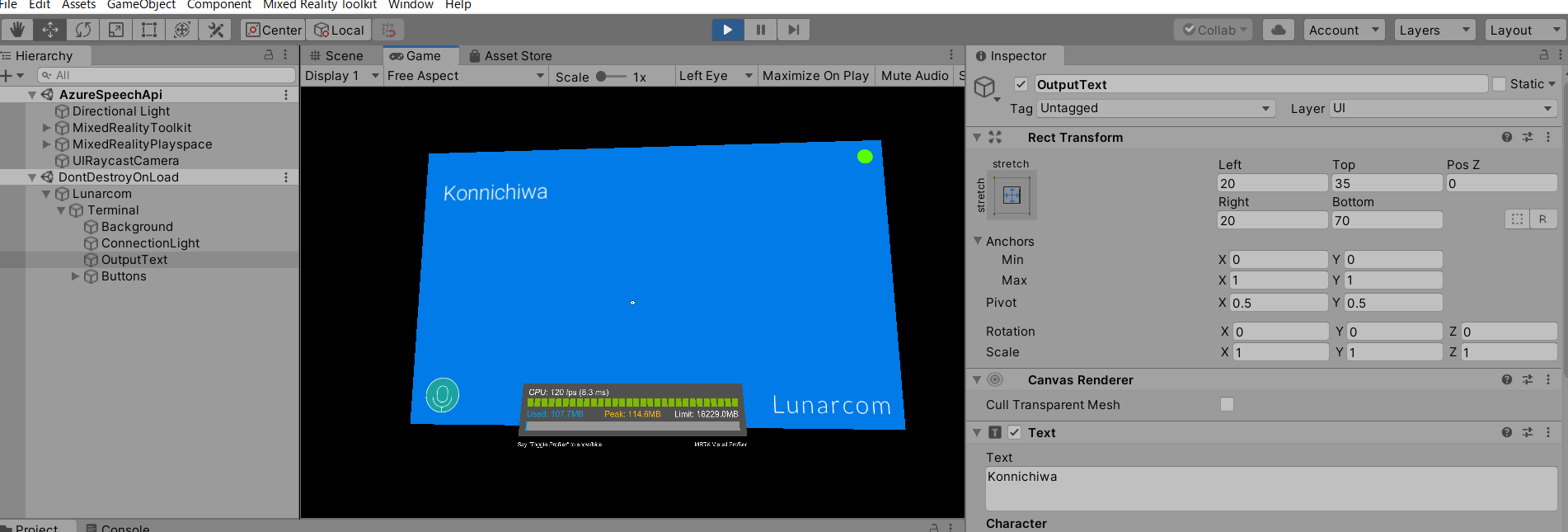Viewport: 1568px width, 532px height.
Task: Open the Tag Untagged dropdown
Action: (x=1156, y=108)
